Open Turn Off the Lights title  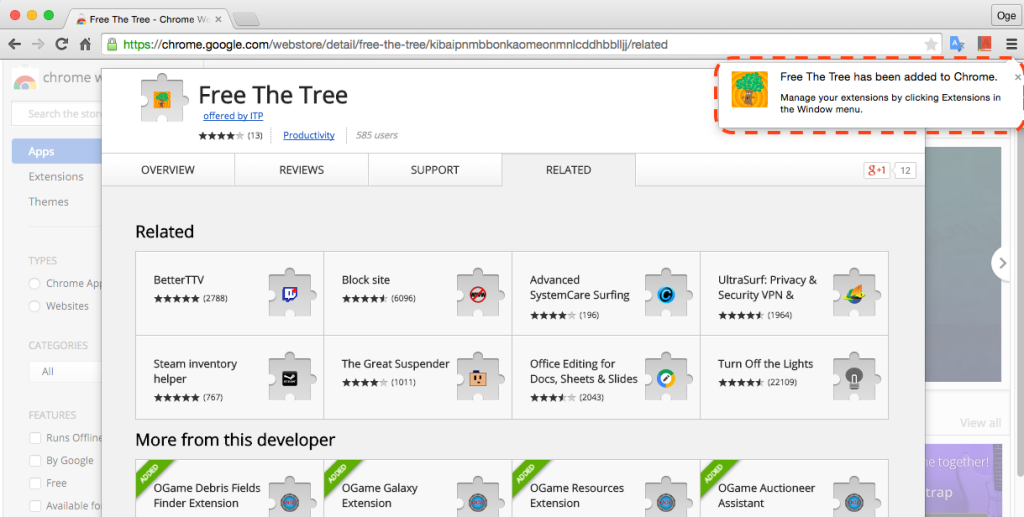pos(765,364)
